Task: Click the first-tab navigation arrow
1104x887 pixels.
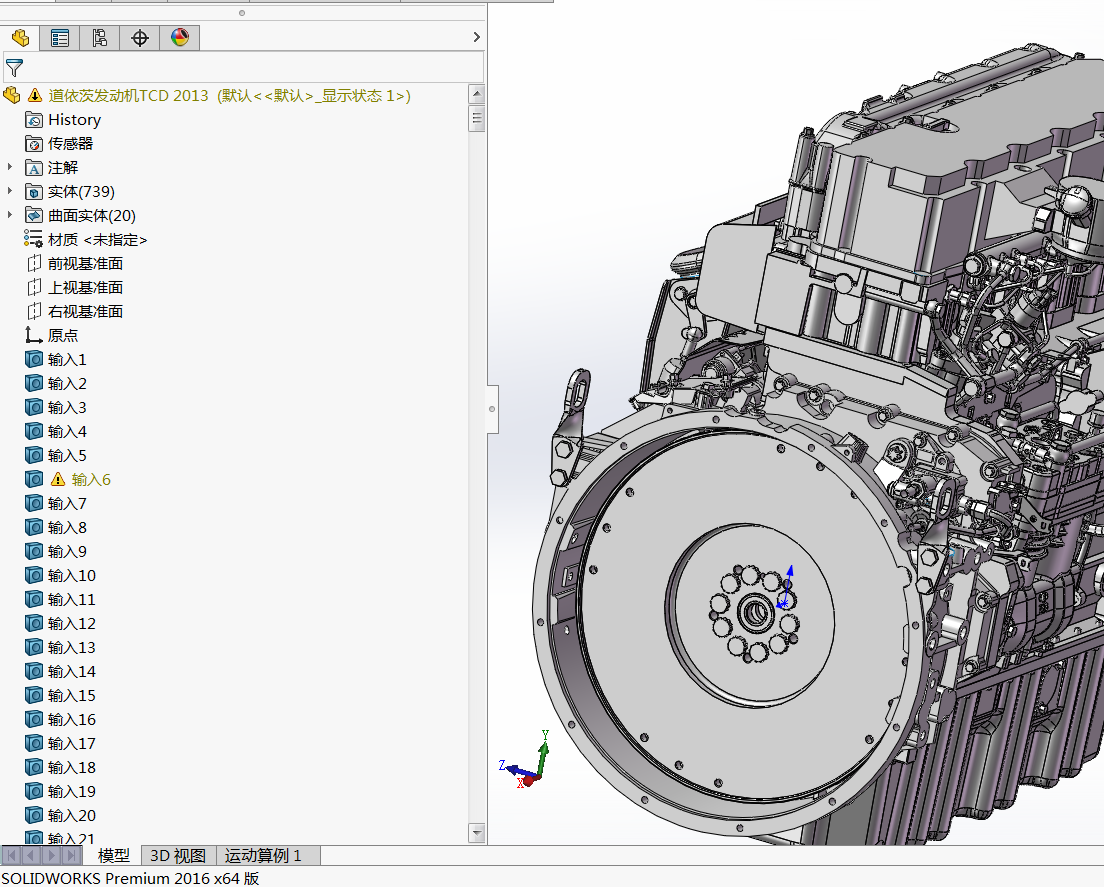Action: [11, 855]
